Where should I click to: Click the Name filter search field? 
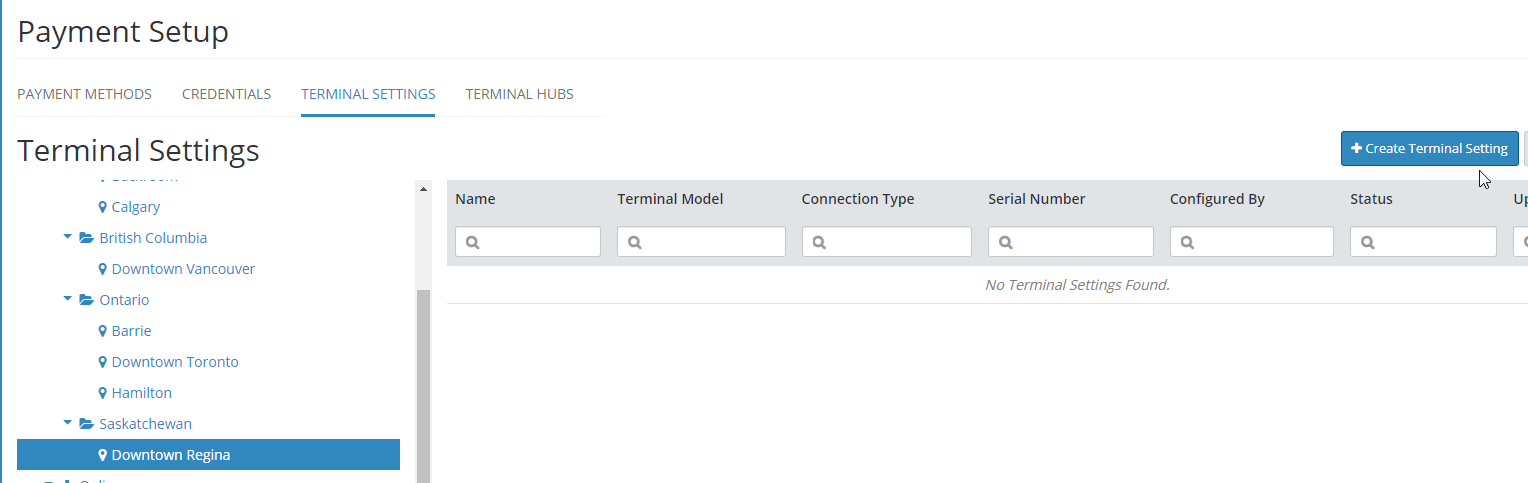tap(528, 242)
